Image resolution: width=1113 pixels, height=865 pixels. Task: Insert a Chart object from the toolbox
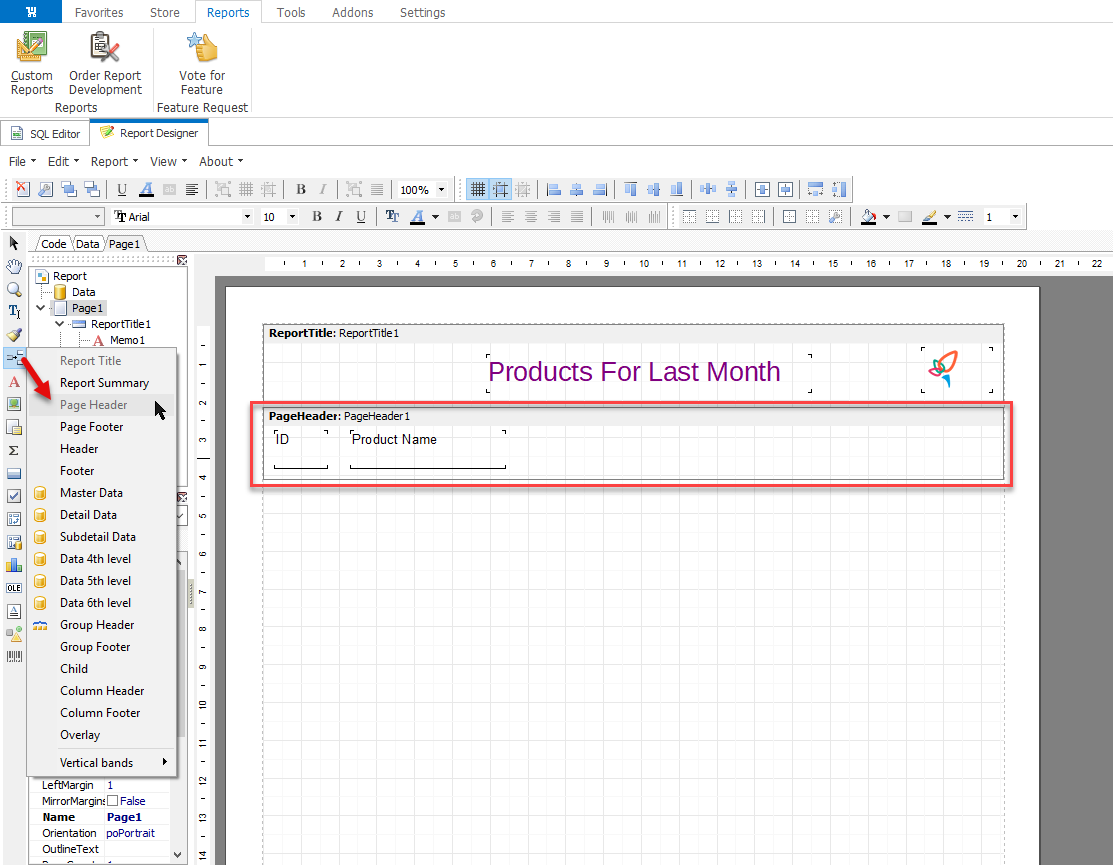tap(14, 565)
